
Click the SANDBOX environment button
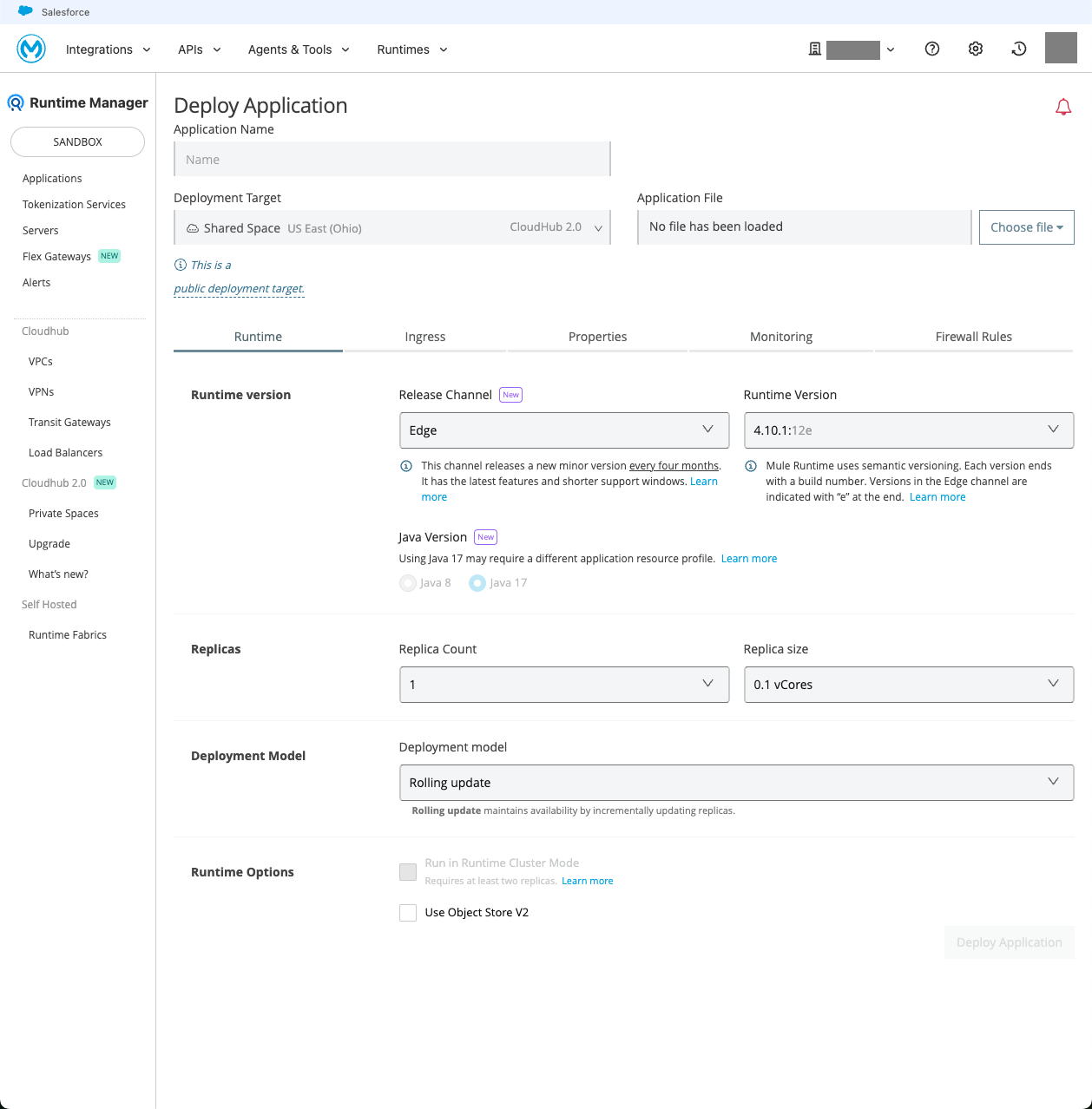coord(77,141)
